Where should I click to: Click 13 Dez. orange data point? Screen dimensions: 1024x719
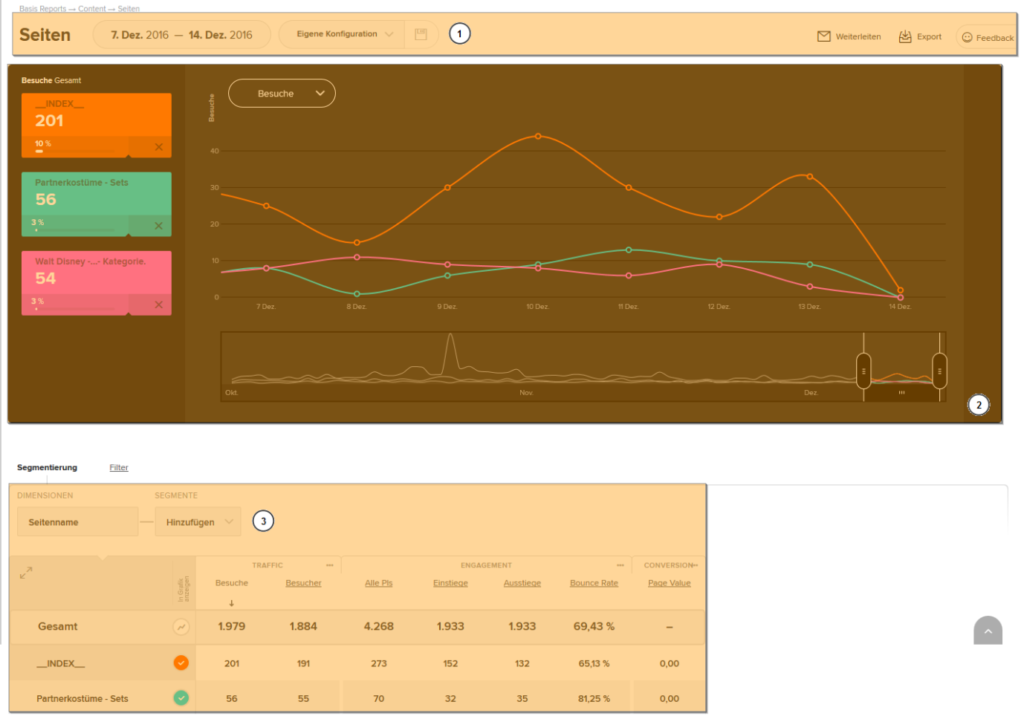pyautogui.click(x=810, y=176)
